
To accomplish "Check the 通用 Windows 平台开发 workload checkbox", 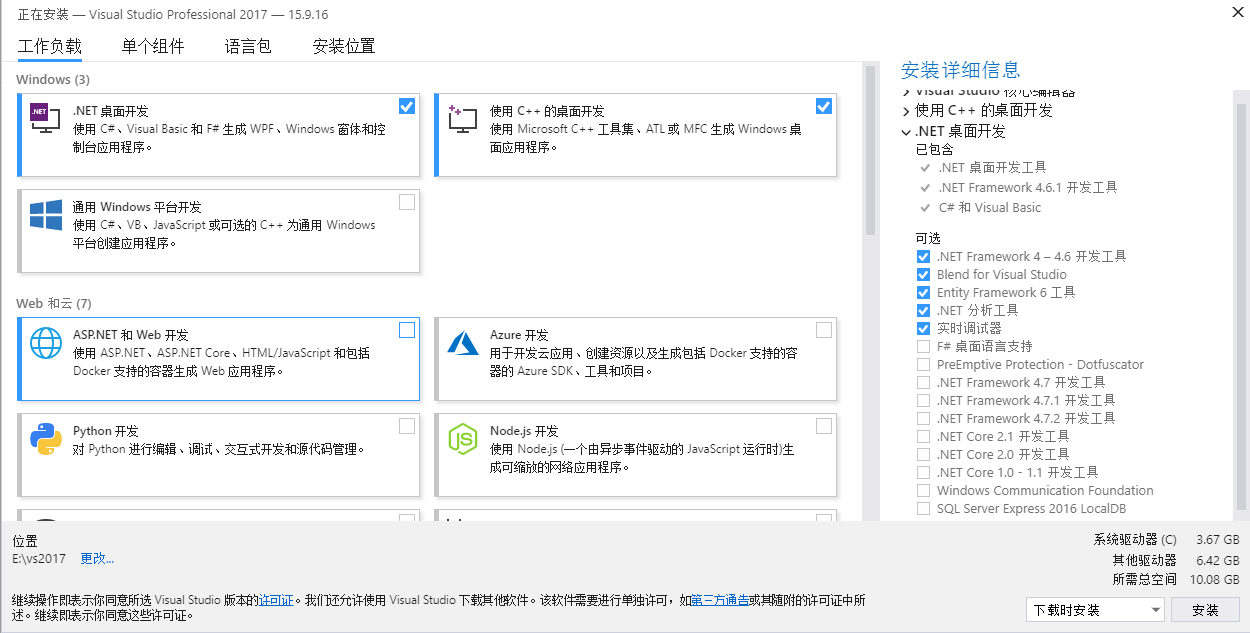I will click(x=407, y=202).
